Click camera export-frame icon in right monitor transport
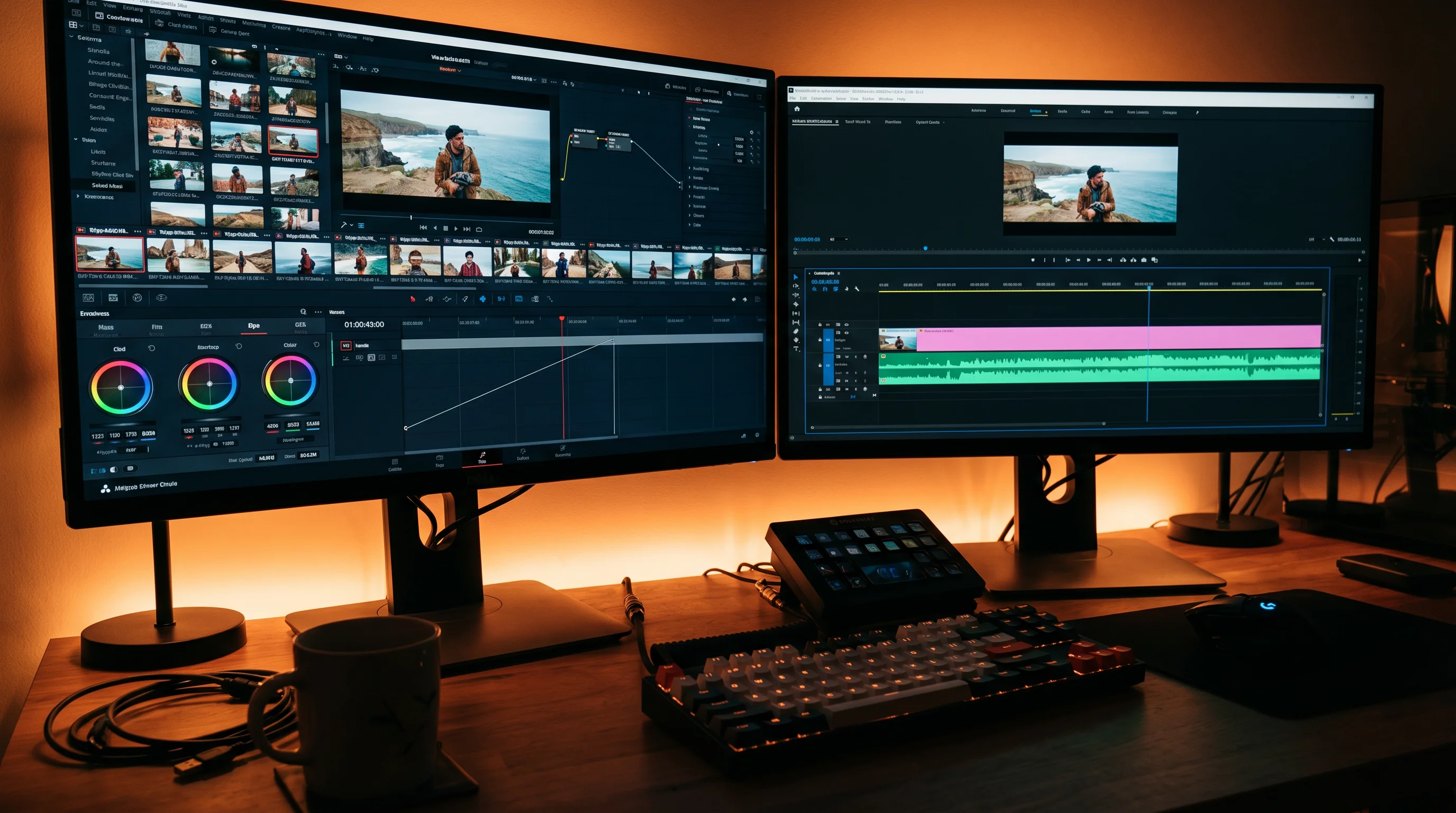1456x813 pixels. (x=1144, y=260)
